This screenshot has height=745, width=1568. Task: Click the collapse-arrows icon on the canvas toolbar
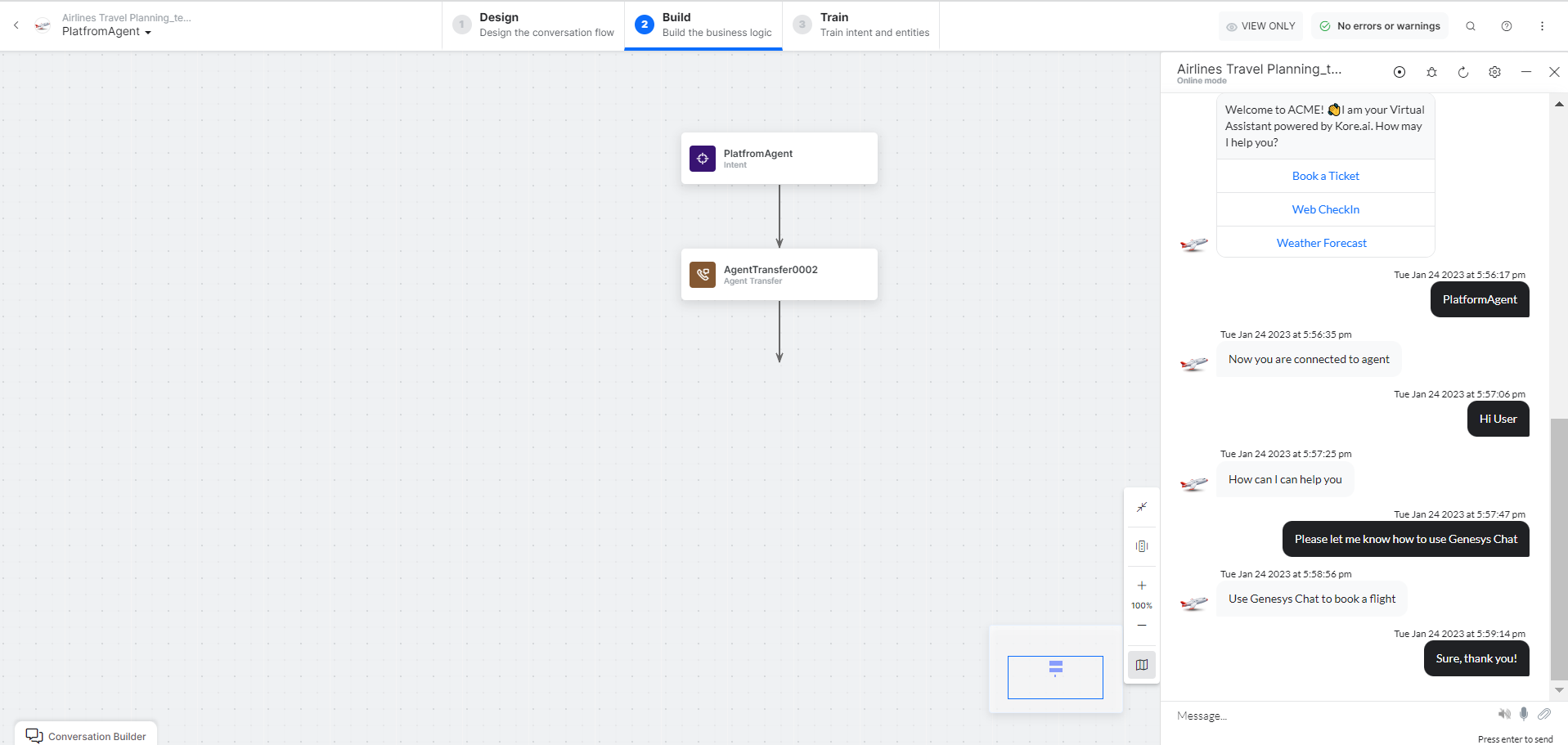coord(1142,507)
